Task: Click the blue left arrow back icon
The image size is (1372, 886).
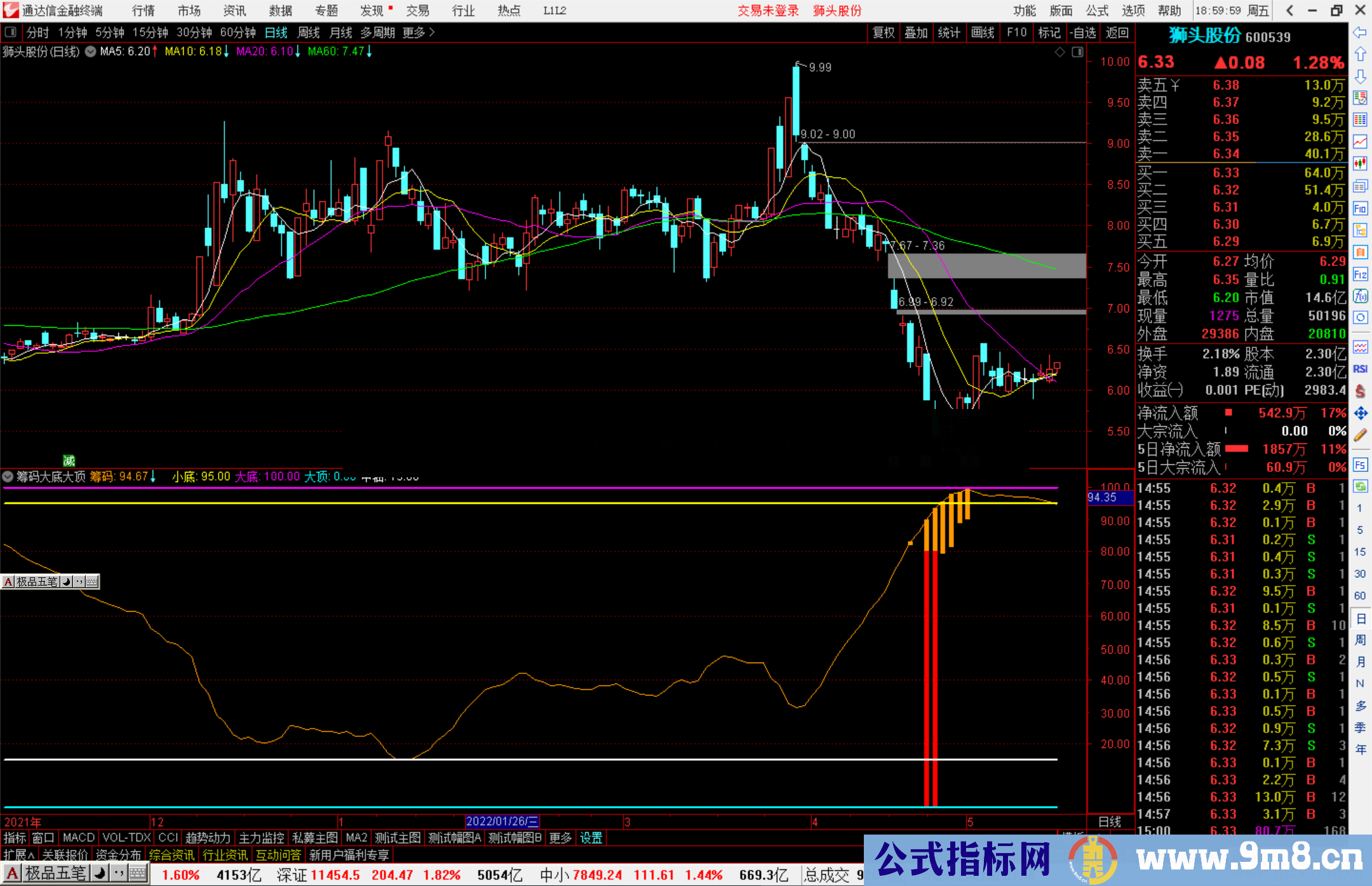Action: pyautogui.click(x=1360, y=32)
